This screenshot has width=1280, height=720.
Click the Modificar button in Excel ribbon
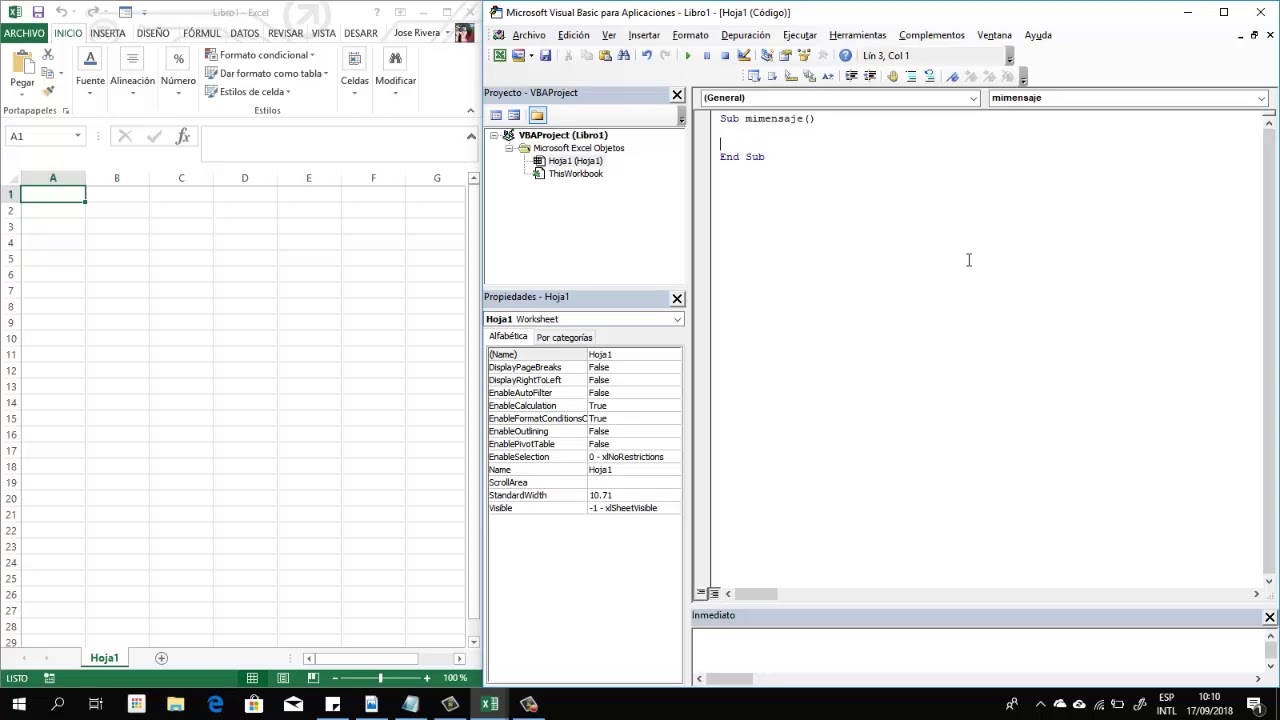(396, 72)
